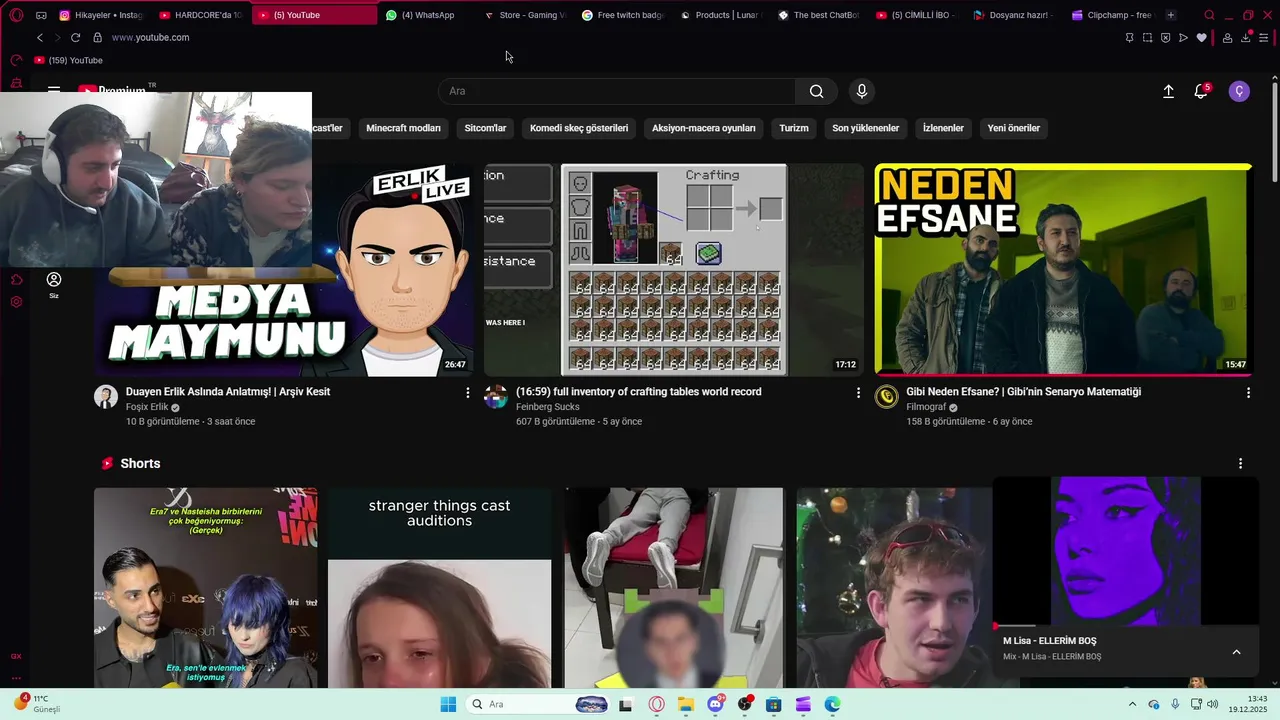Switch to the 'Free twitch badge' tab
The height and width of the screenshot is (720, 1280).
tap(622, 15)
